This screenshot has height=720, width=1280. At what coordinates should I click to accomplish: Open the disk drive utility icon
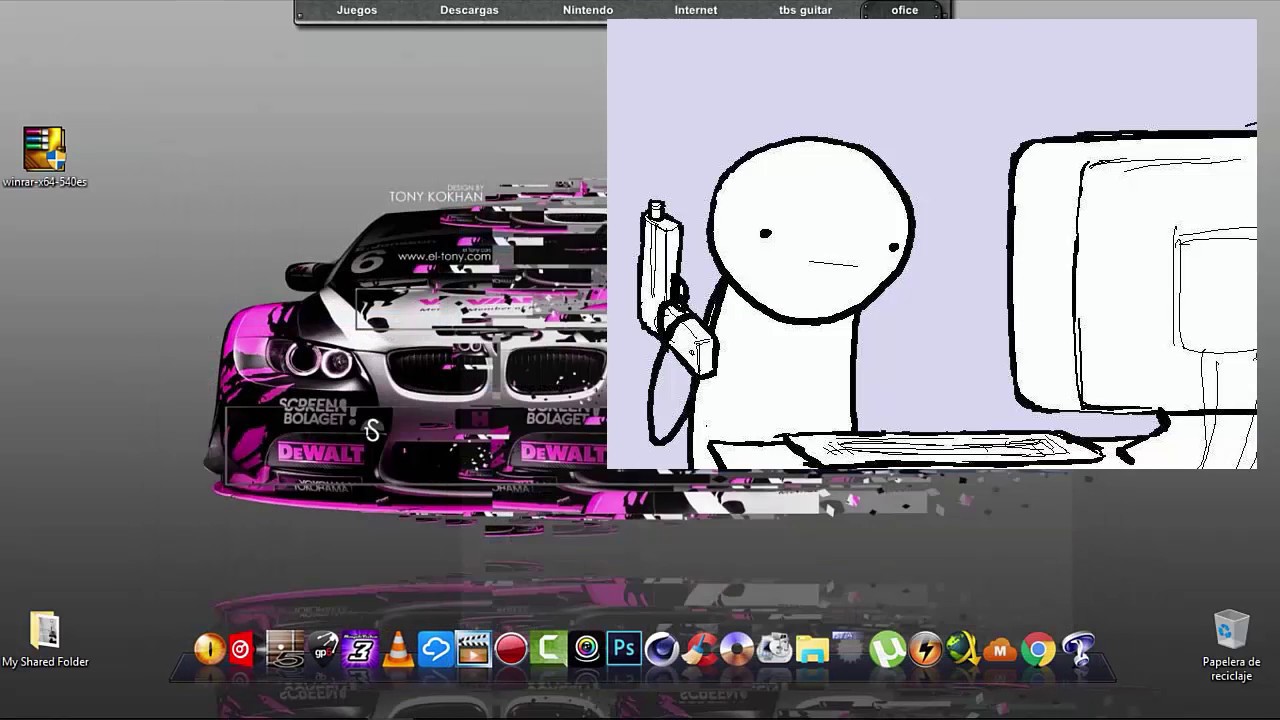[775, 650]
